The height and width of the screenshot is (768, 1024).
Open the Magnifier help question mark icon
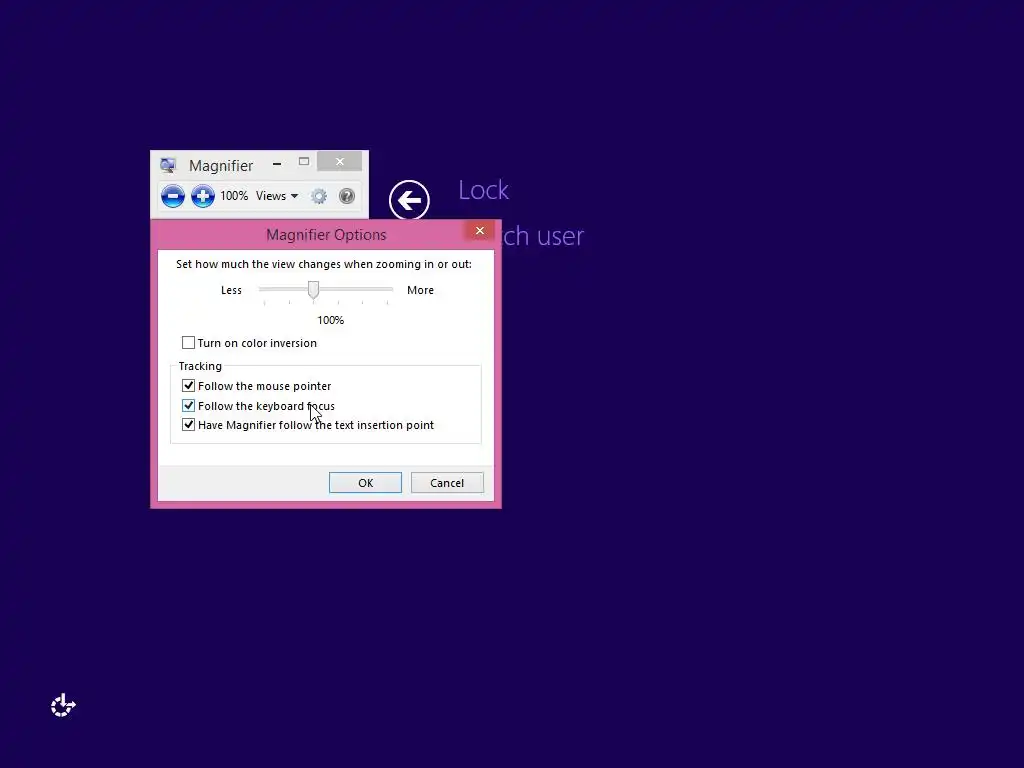347,196
